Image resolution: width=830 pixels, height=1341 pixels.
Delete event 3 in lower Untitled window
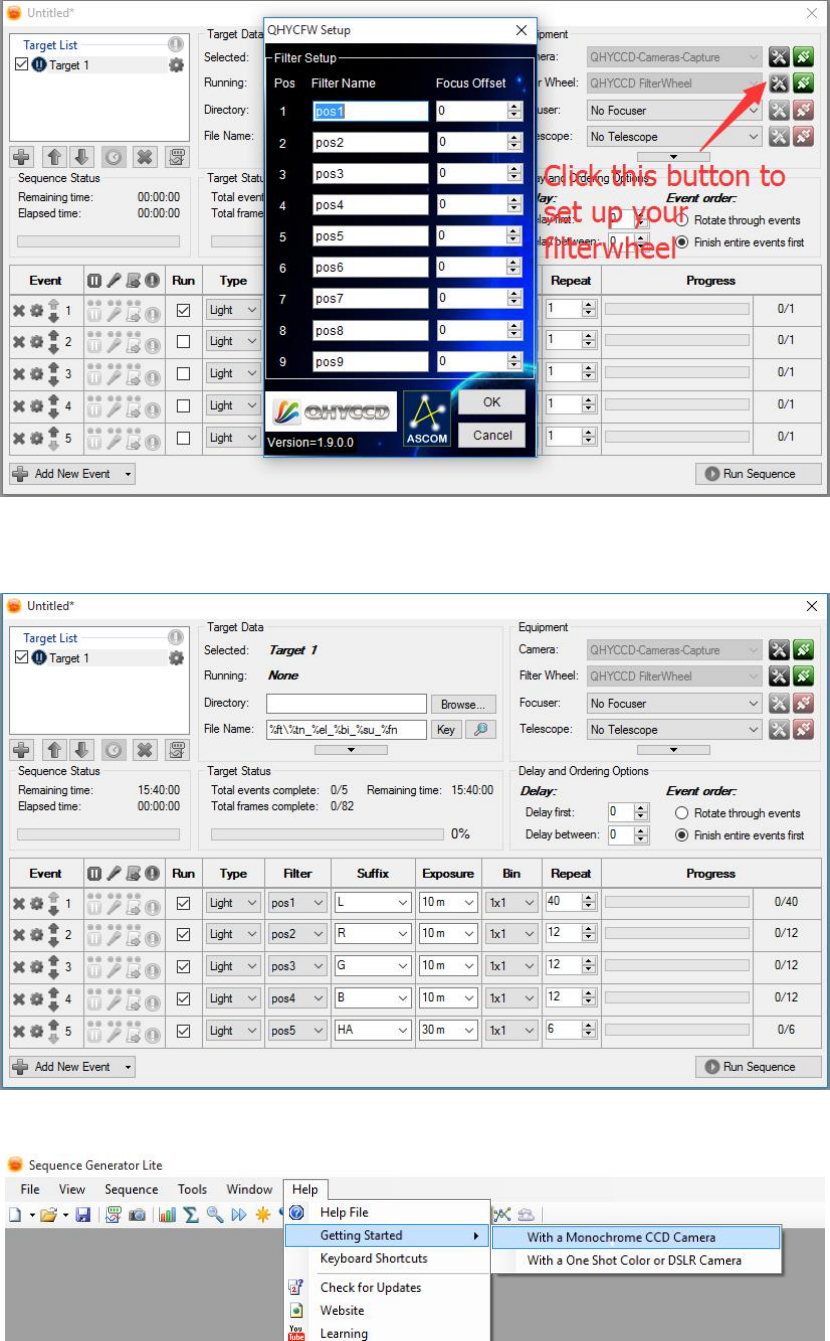click(18, 966)
